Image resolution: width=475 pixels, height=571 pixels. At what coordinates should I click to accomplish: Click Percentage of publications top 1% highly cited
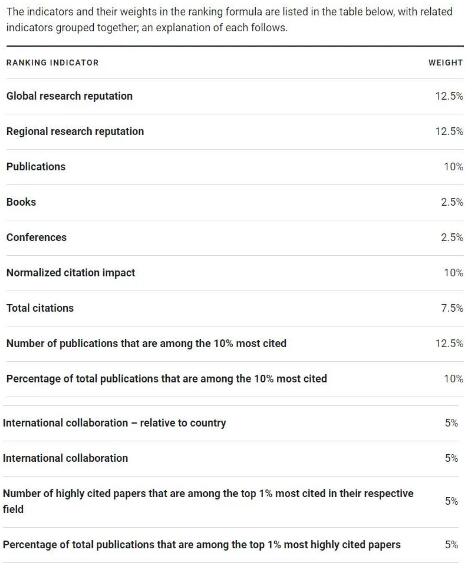point(201,544)
